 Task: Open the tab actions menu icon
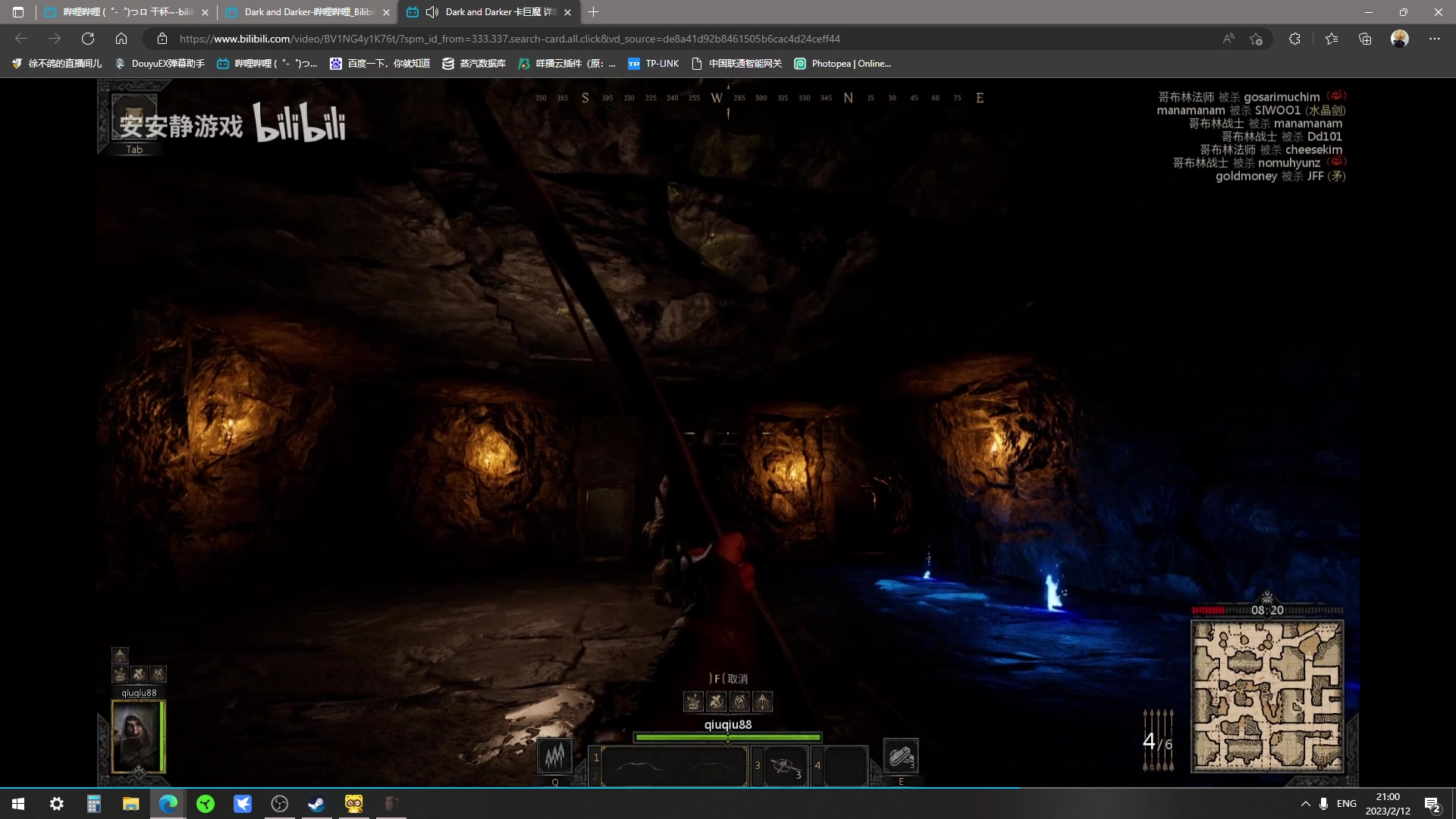18,12
